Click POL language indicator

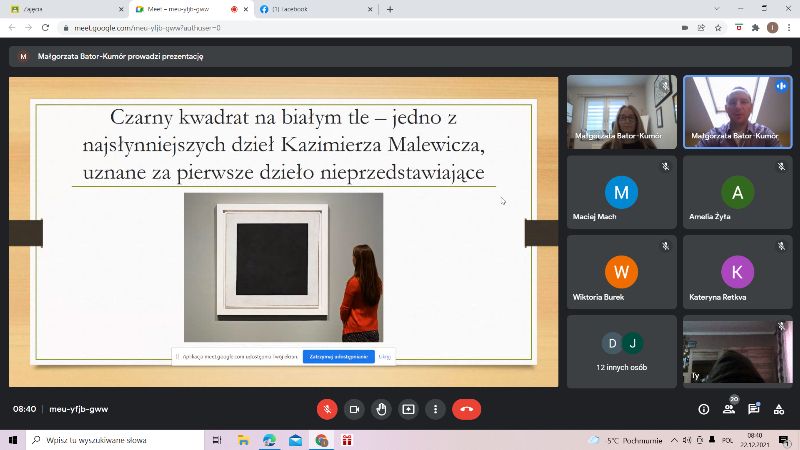point(728,440)
